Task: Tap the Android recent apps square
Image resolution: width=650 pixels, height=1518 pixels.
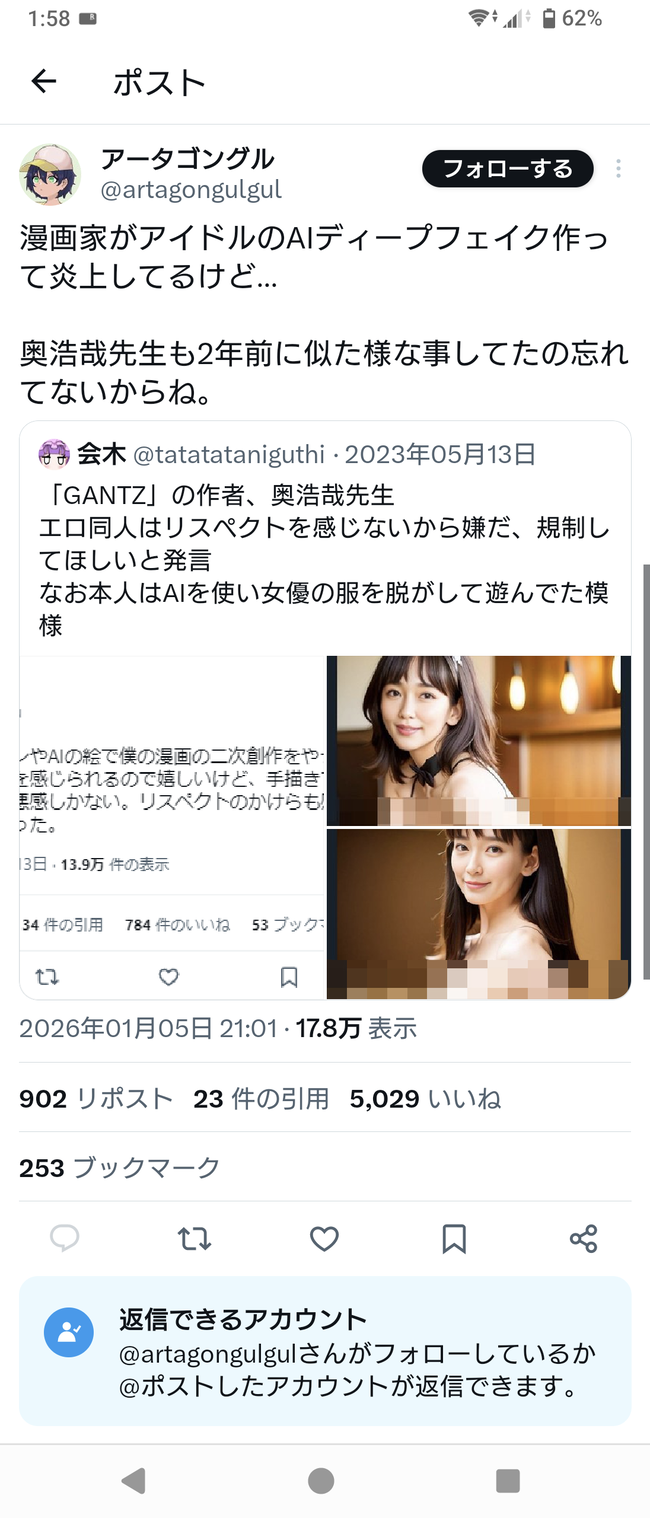Action: (x=508, y=1480)
